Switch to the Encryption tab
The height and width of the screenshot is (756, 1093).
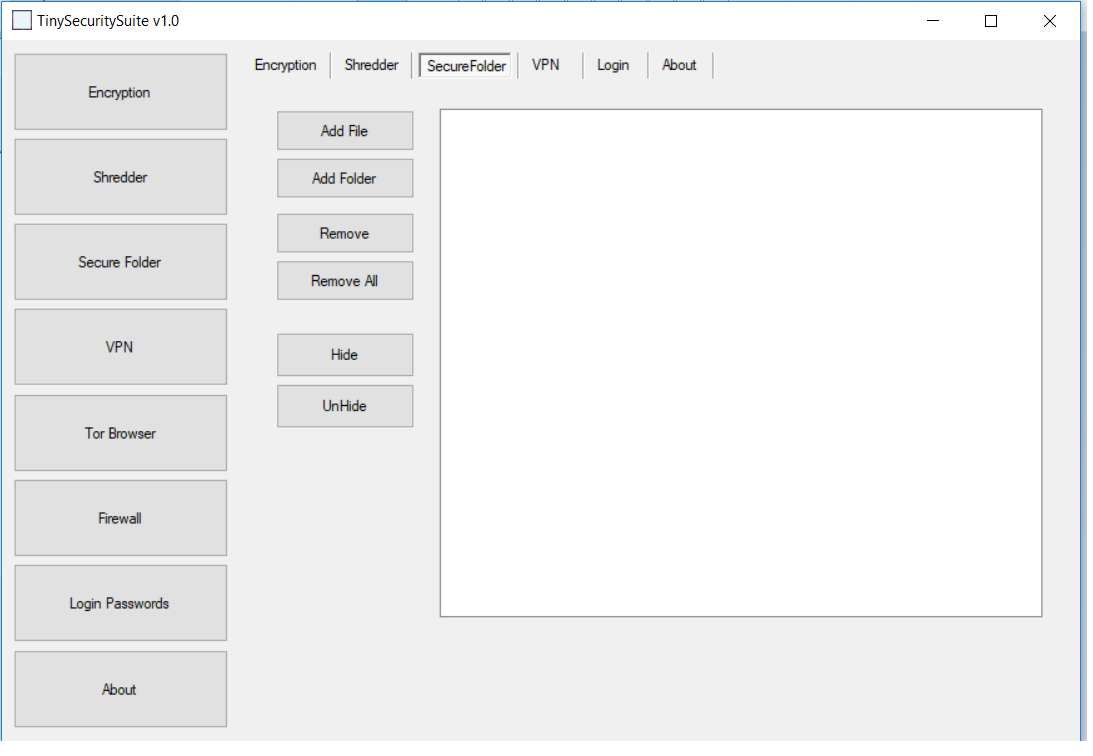tap(285, 65)
